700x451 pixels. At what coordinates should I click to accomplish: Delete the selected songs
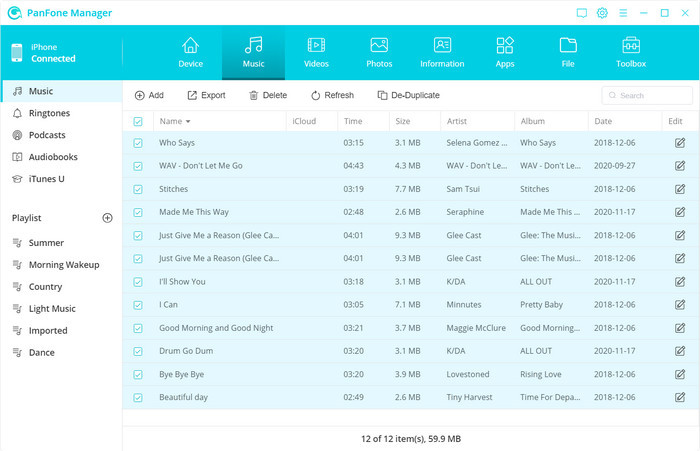click(x=268, y=95)
